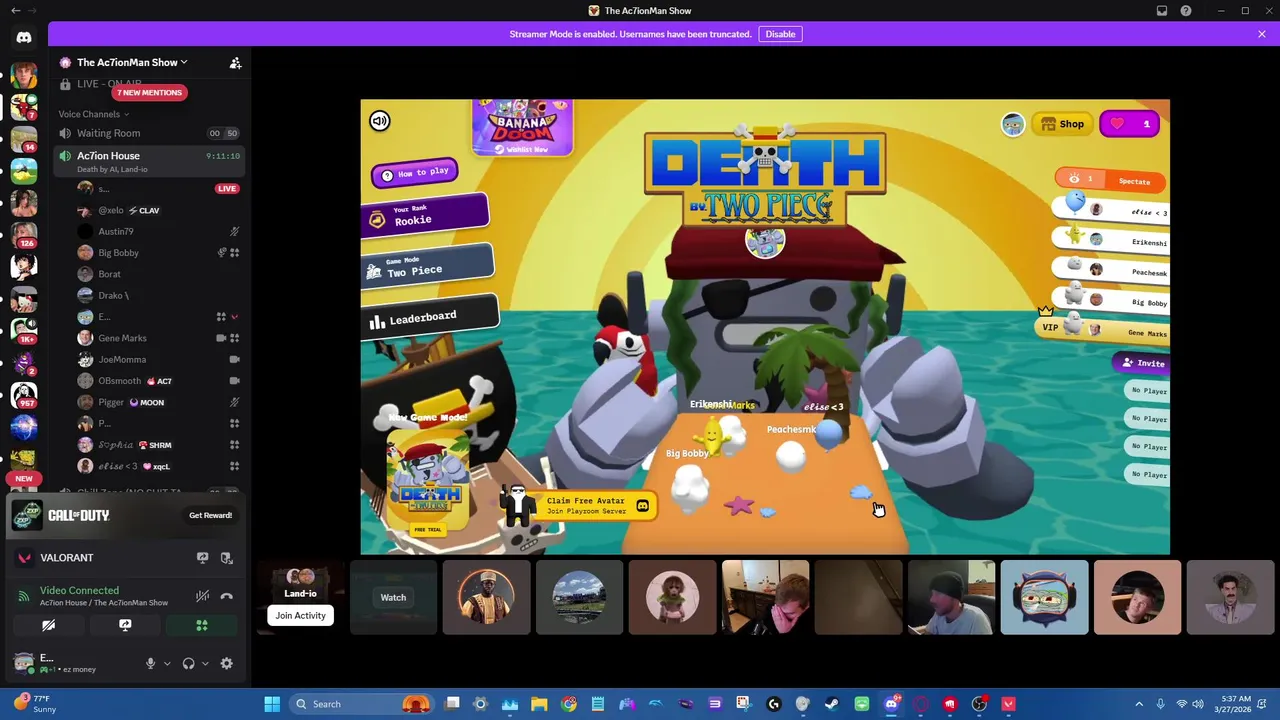Image resolution: width=1280 pixels, height=720 pixels.
Task: Mute the game sound with speaker icon
Action: [x=379, y=121]
